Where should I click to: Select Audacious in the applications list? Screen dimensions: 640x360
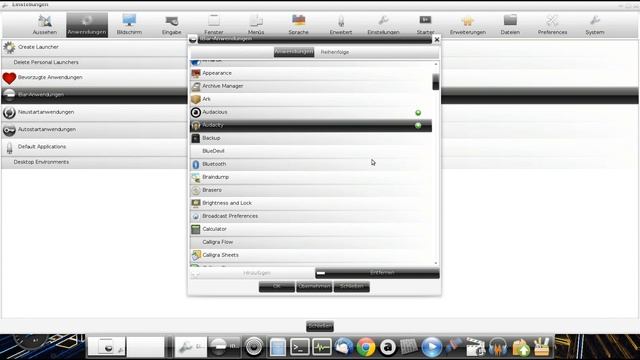click(x=311, y=112)
